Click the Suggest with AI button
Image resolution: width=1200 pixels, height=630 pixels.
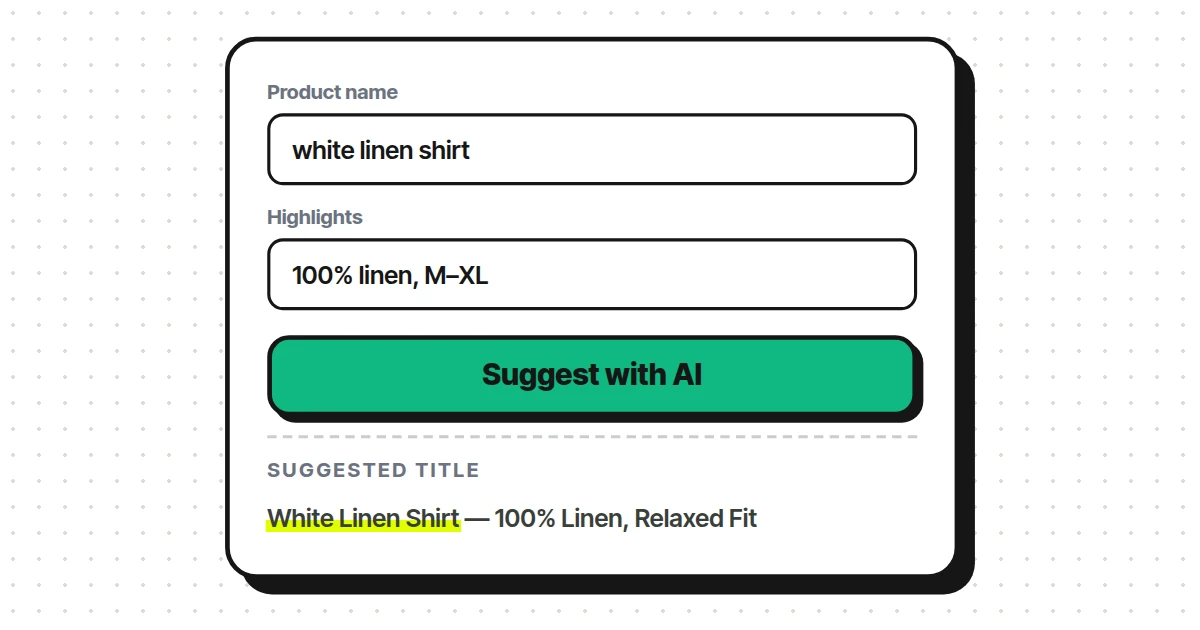click(592, 375)
